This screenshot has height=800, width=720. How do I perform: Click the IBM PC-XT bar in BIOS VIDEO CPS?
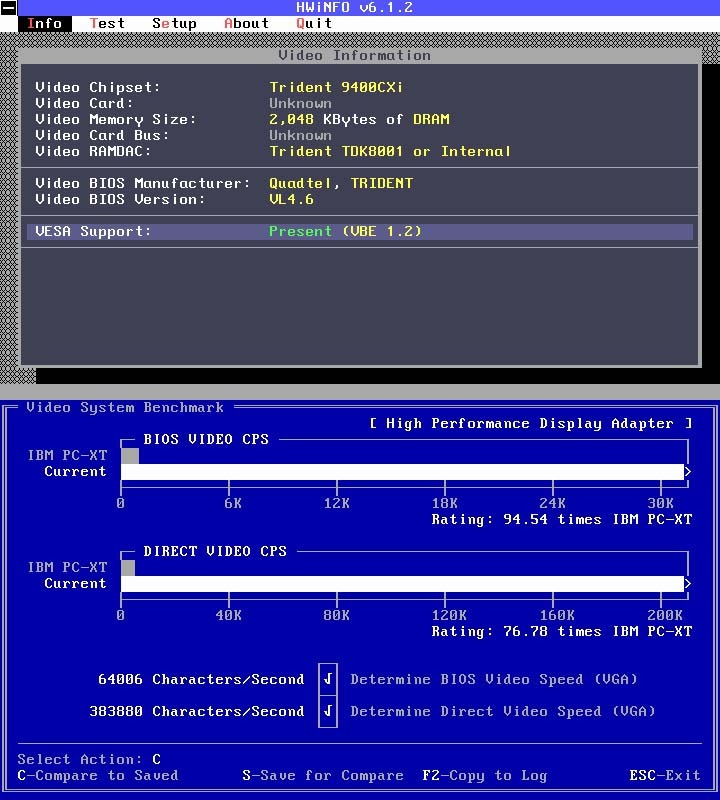130,456
